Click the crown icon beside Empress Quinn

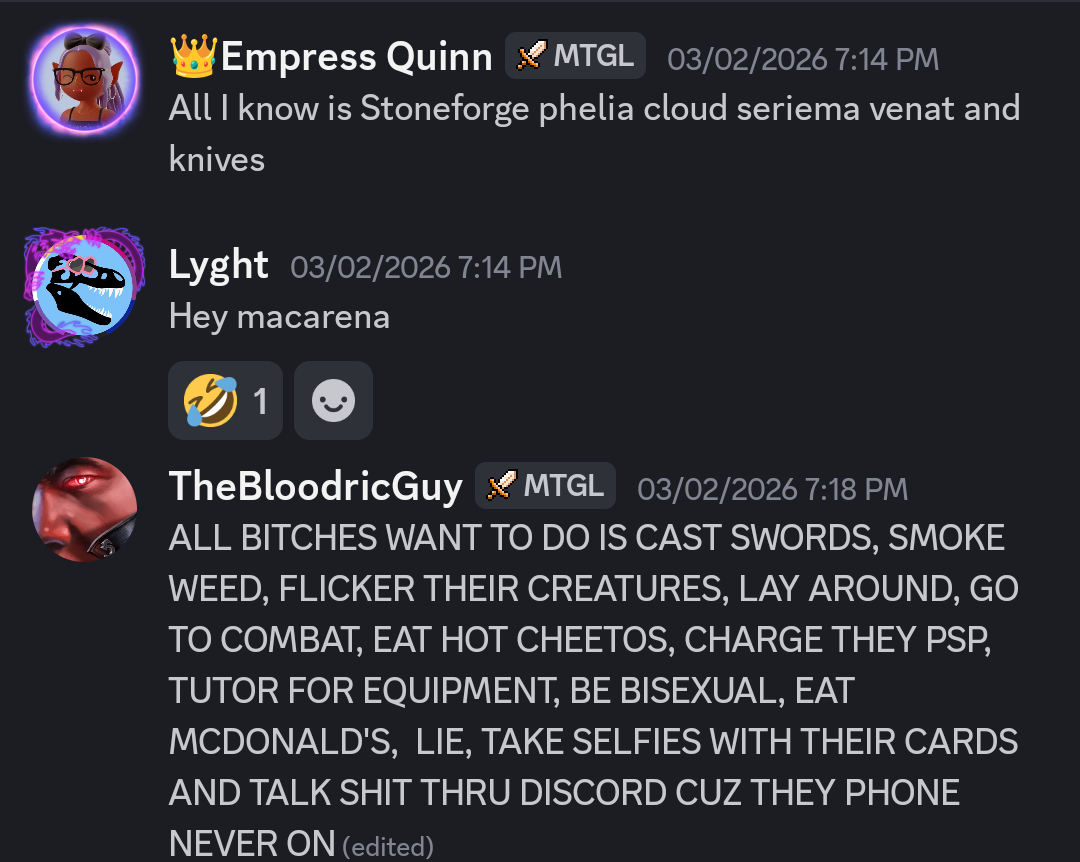(x=194, y=55)
